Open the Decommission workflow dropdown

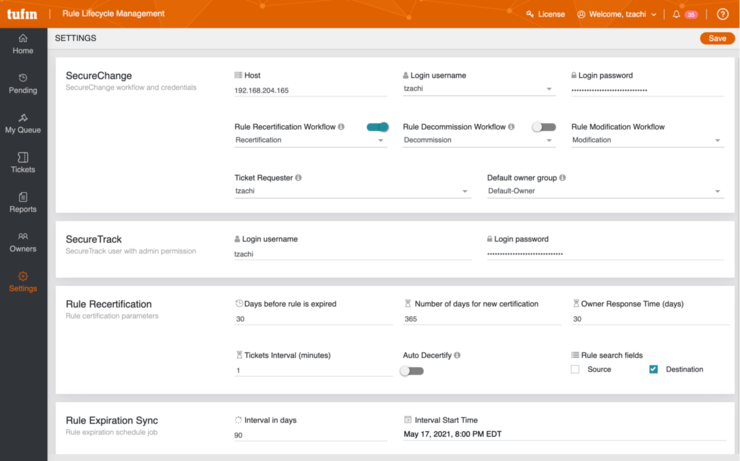click(x=479, y=140)
